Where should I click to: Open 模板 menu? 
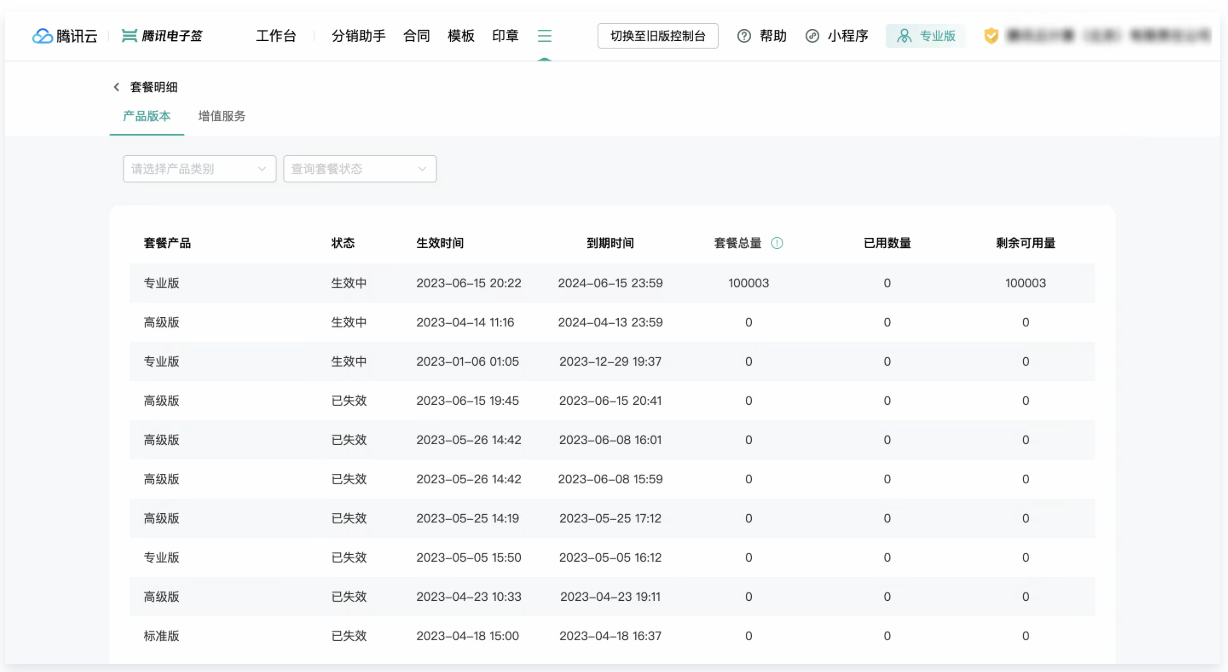coord(461,36)
